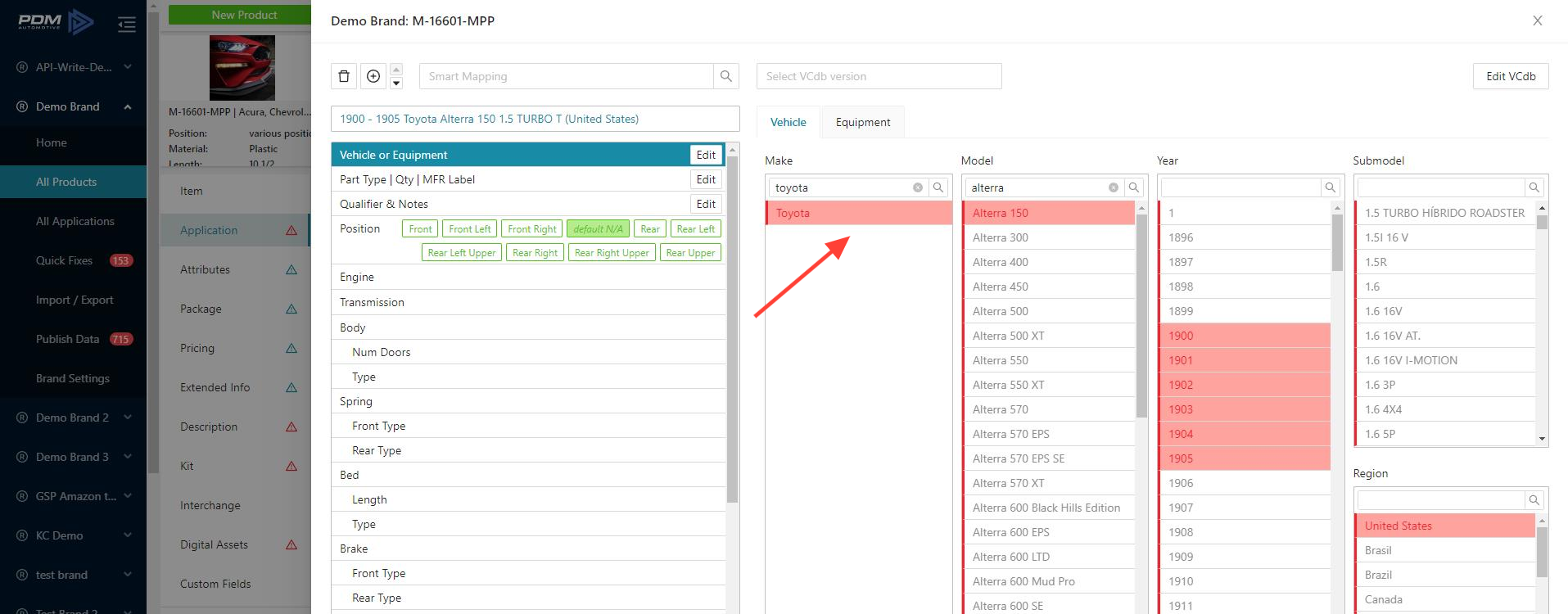Select year 1906 in Year list
Screen dimensions: 1568x614
(x=1245, y=483)
